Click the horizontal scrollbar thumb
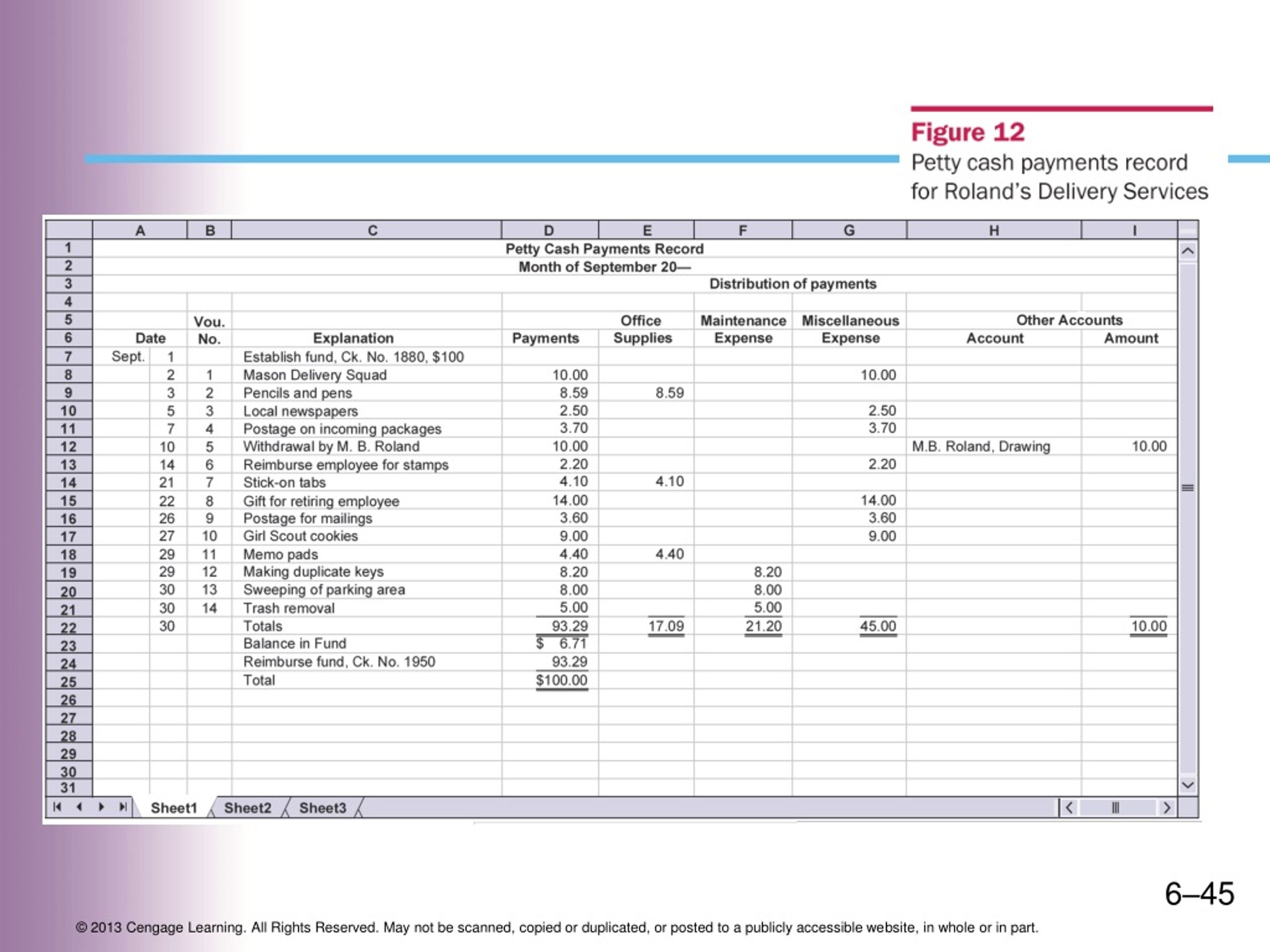1270x952 pixels. [x=1116, y=808]
